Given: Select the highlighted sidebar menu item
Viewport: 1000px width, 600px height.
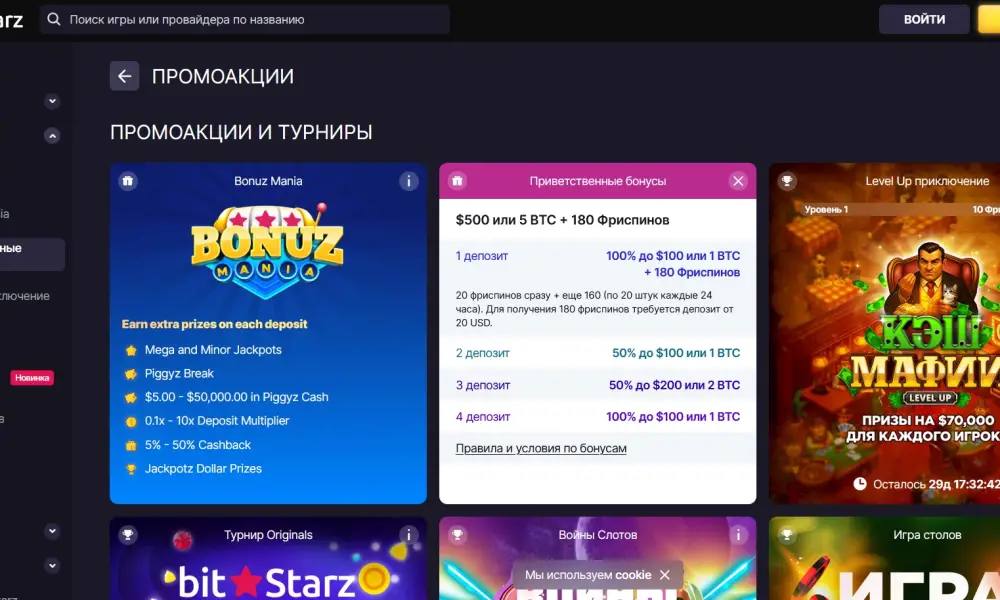Looking at the screenshot, I should [32, 254].
